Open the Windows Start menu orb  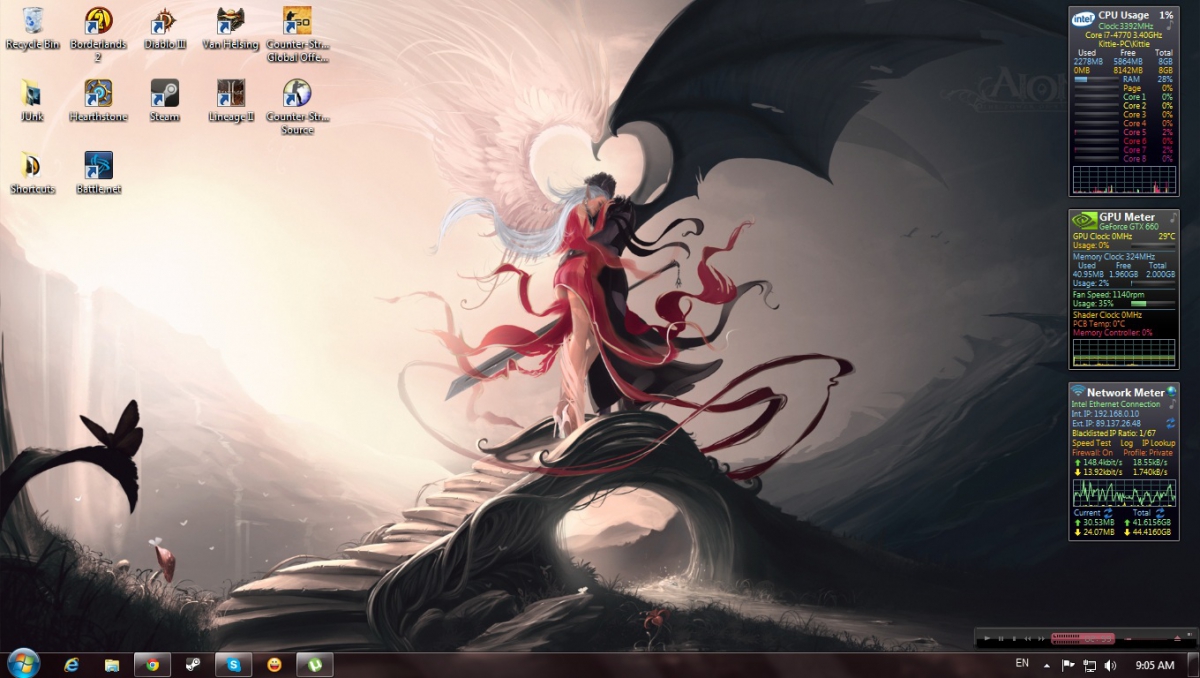(23, 663)
